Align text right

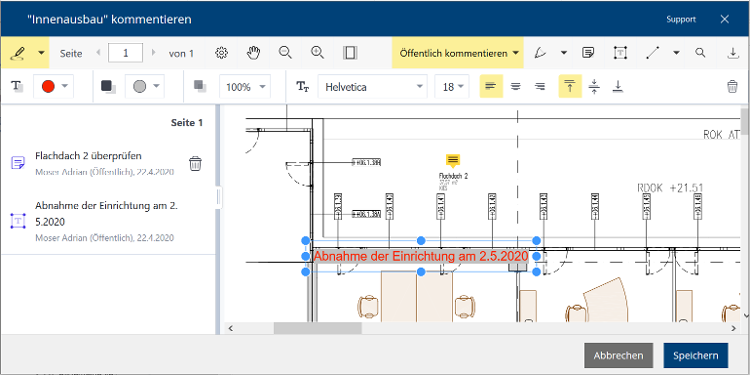coord(540,87)
